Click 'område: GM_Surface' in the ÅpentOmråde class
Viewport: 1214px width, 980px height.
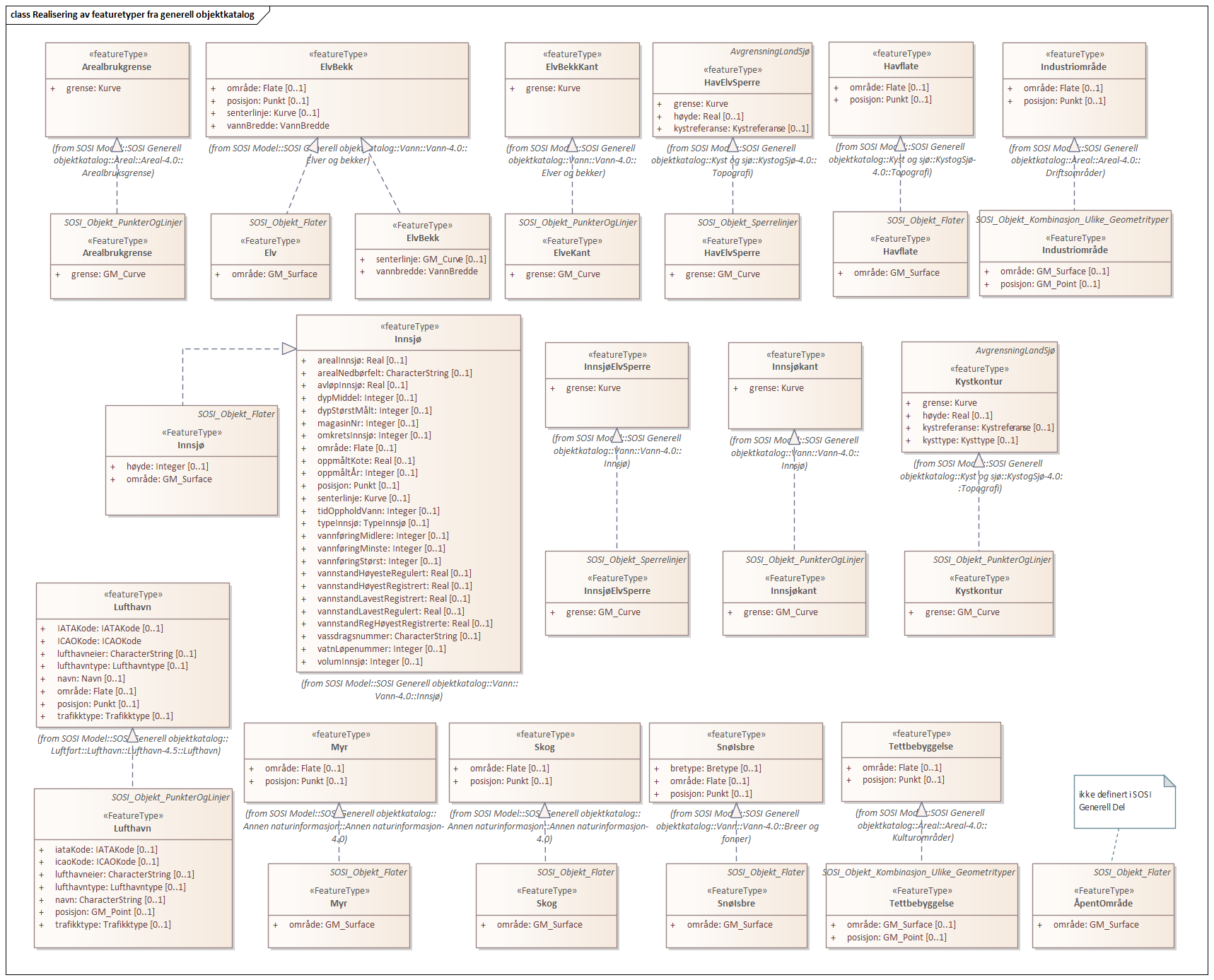1095,924
